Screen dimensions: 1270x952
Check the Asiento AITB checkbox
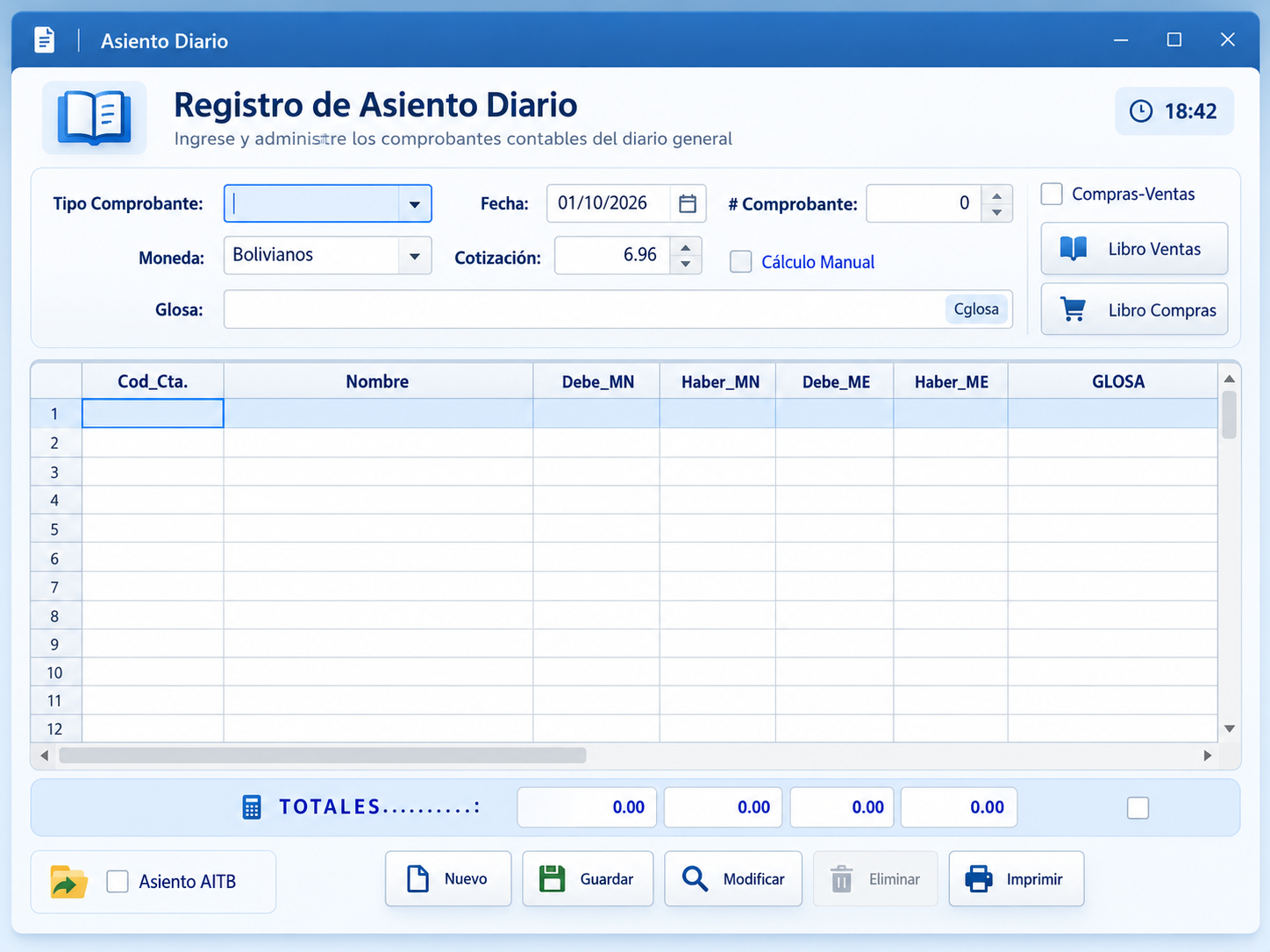(x=118, y=882)
